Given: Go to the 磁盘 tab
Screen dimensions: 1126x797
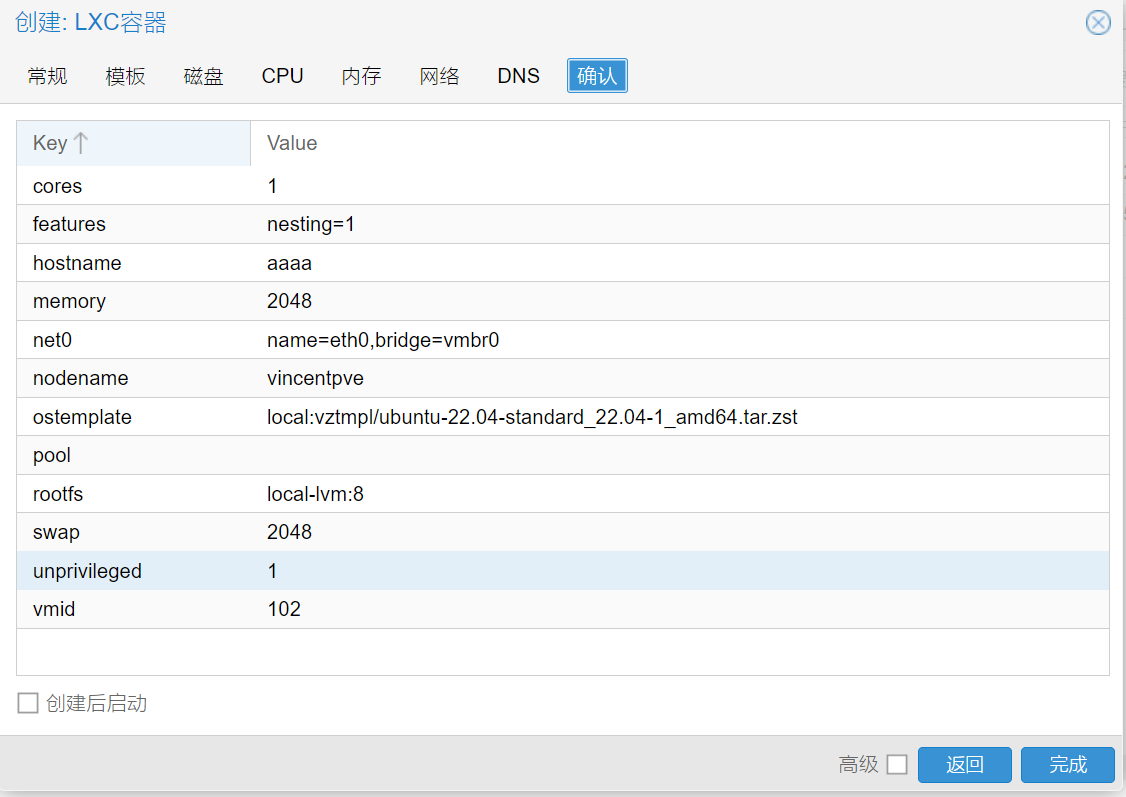Looking at the screenshot, I should click(x=204, y=76).
